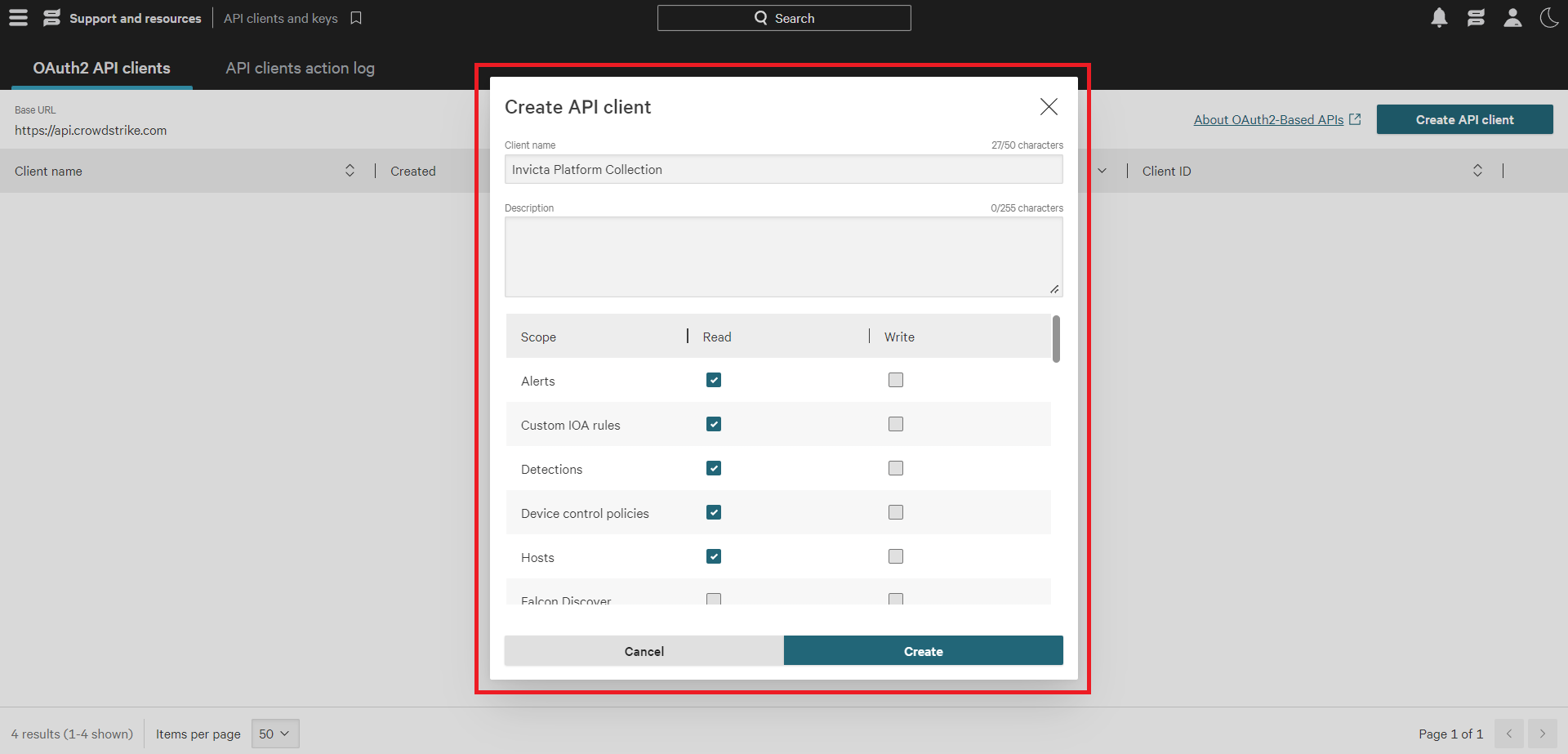Click the CrowdStrike falcon logo icon
Screen dimensions: 1568x754
point(51,18)
